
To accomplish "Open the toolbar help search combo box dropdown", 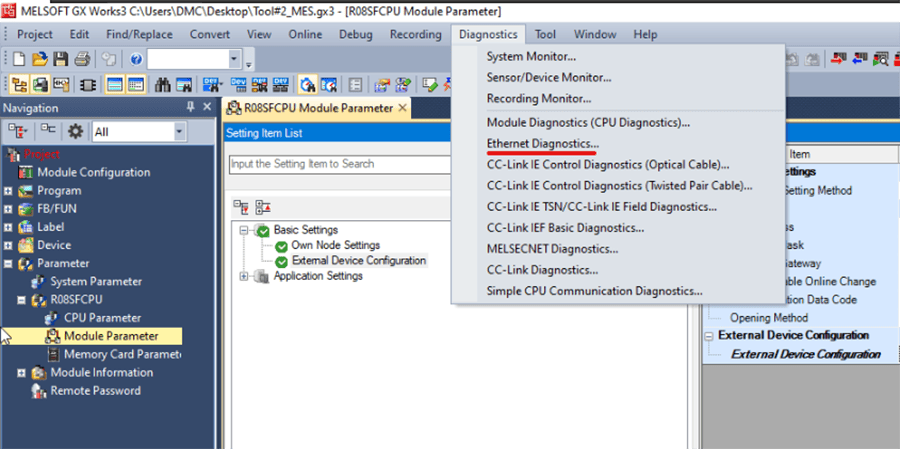I will pyautogui.click(x=234, y=59).
